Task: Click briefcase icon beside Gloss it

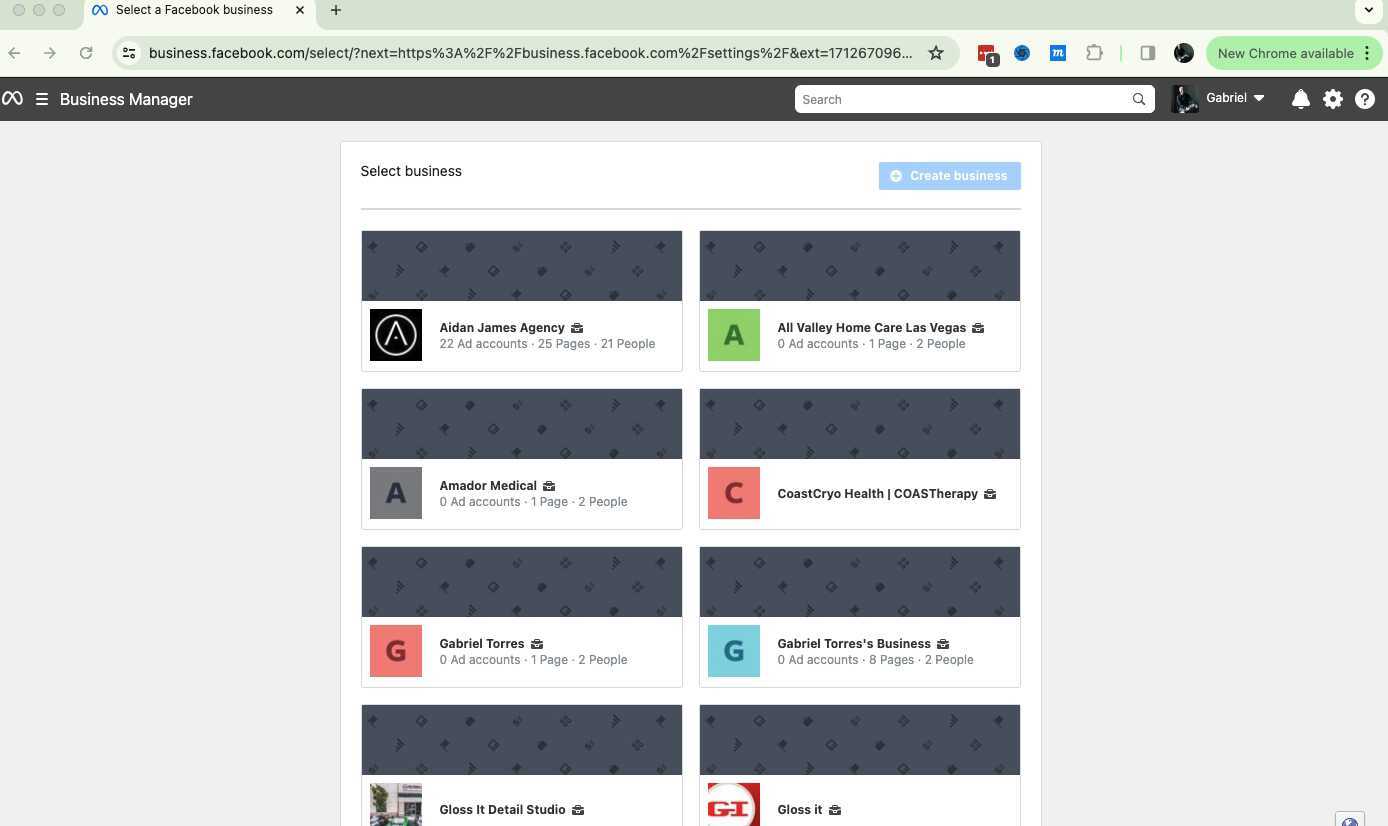Action: (x=835, y=810)
